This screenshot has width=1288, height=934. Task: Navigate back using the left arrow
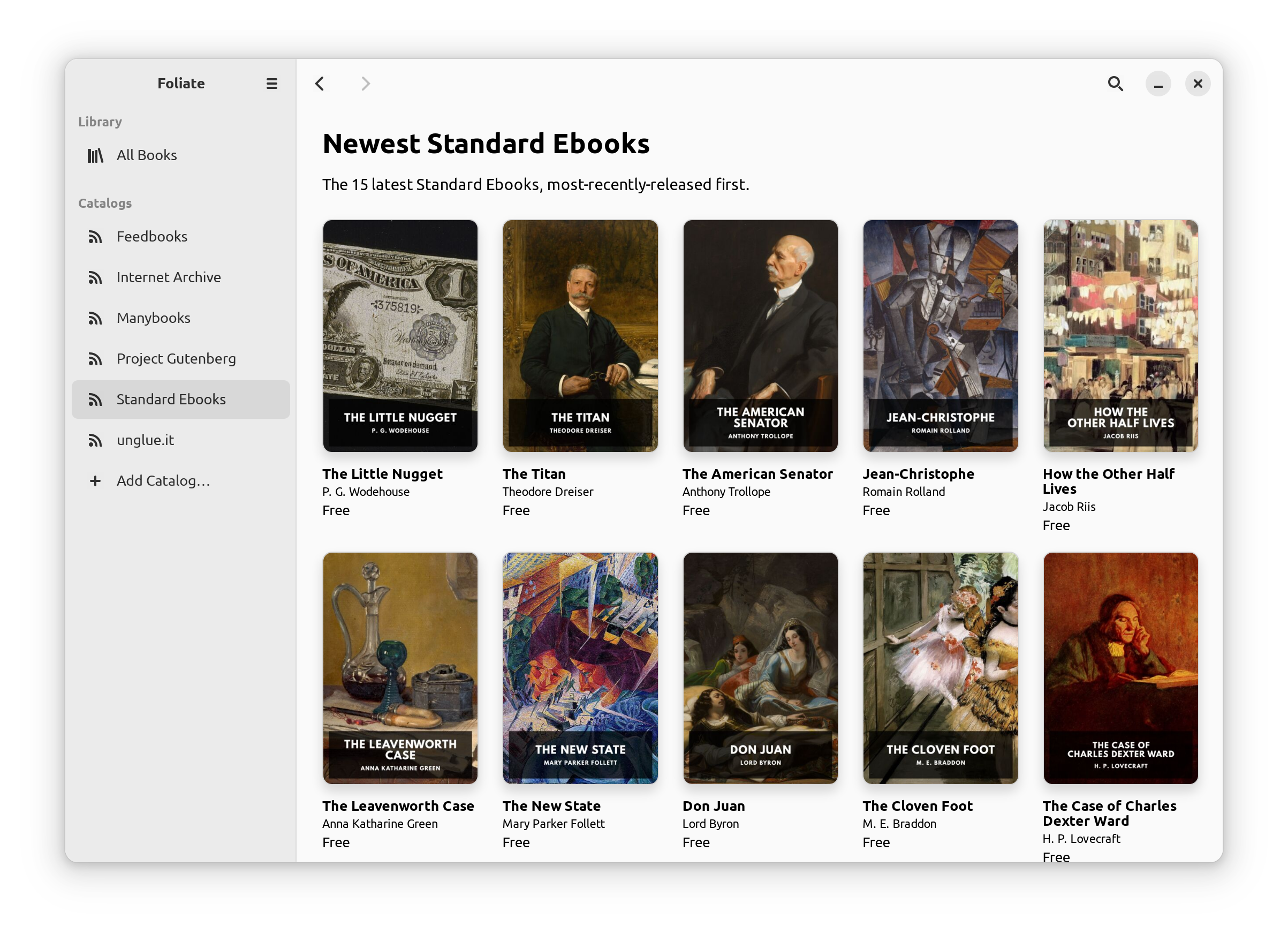pos(320,84)
